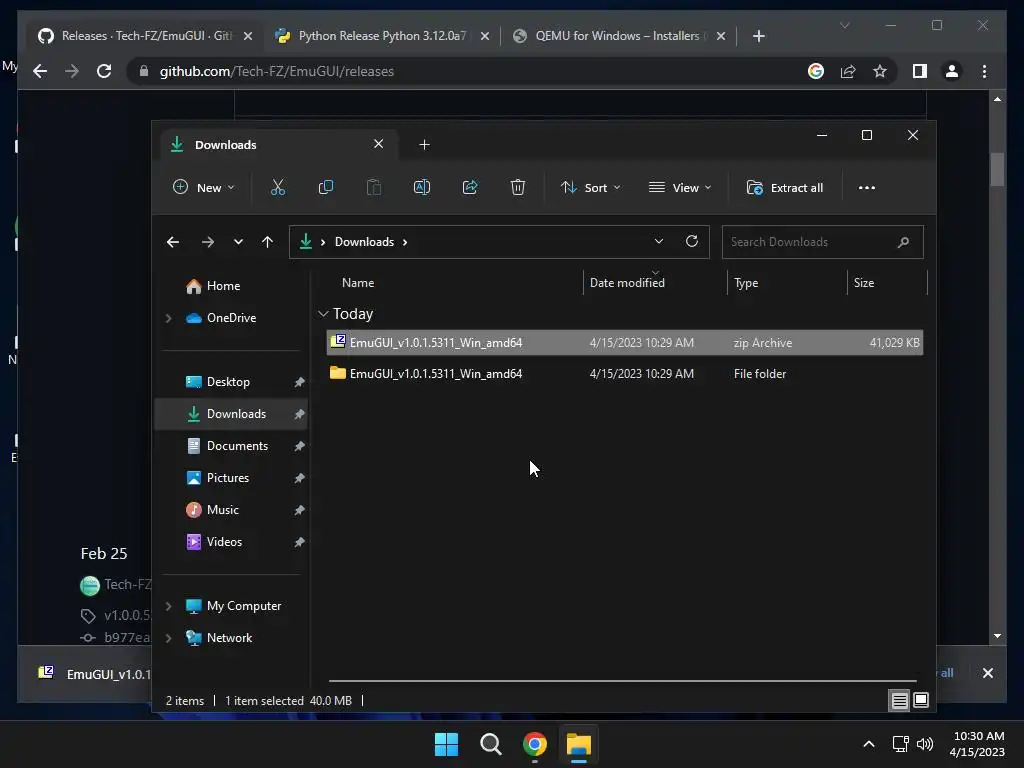The image size is (1024, 768).
Task: Expand OneDrive in navigation pane
Action: tap(168, 318)
